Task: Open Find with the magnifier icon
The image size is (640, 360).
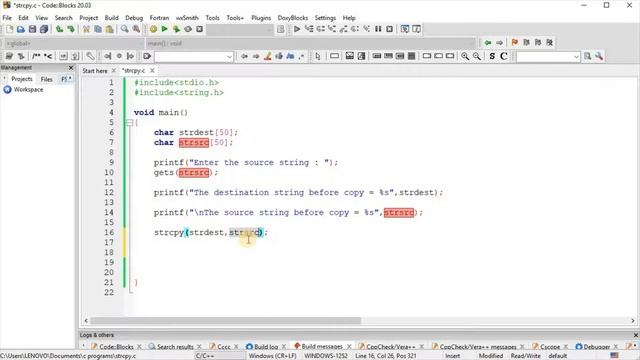Action: [x=124, y=29]
